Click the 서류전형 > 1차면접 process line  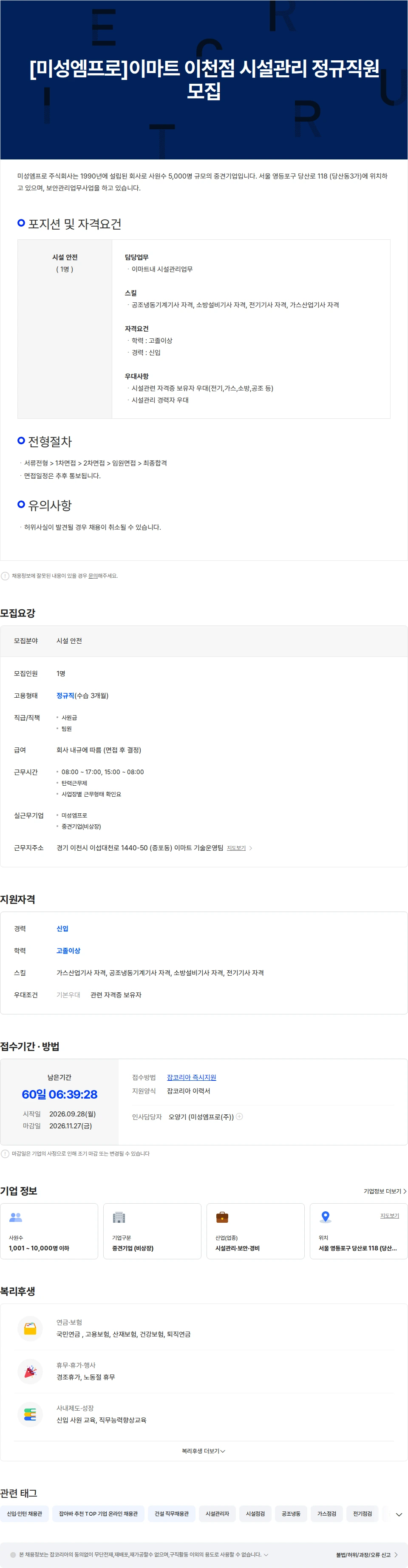click(96, 463)
